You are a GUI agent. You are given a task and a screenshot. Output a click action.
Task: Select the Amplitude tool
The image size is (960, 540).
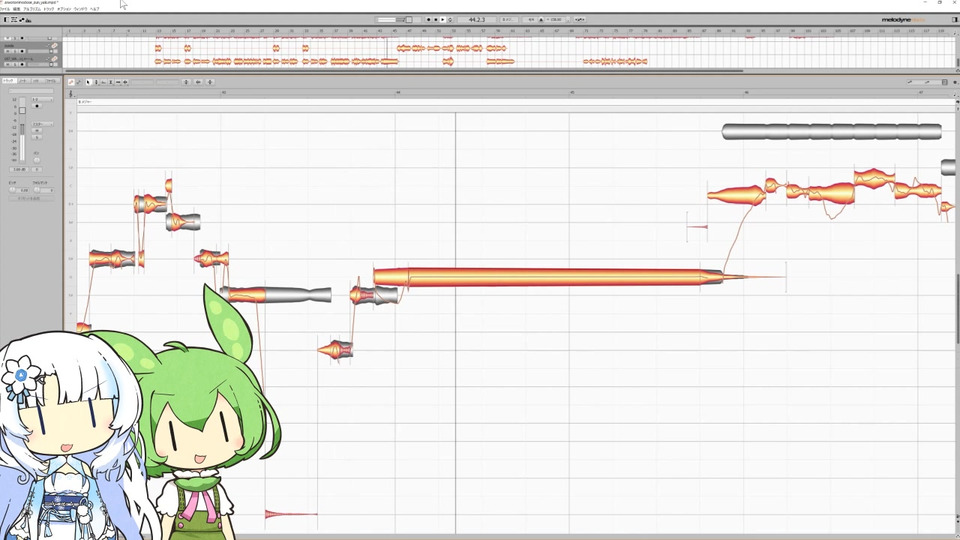[111, 82]
